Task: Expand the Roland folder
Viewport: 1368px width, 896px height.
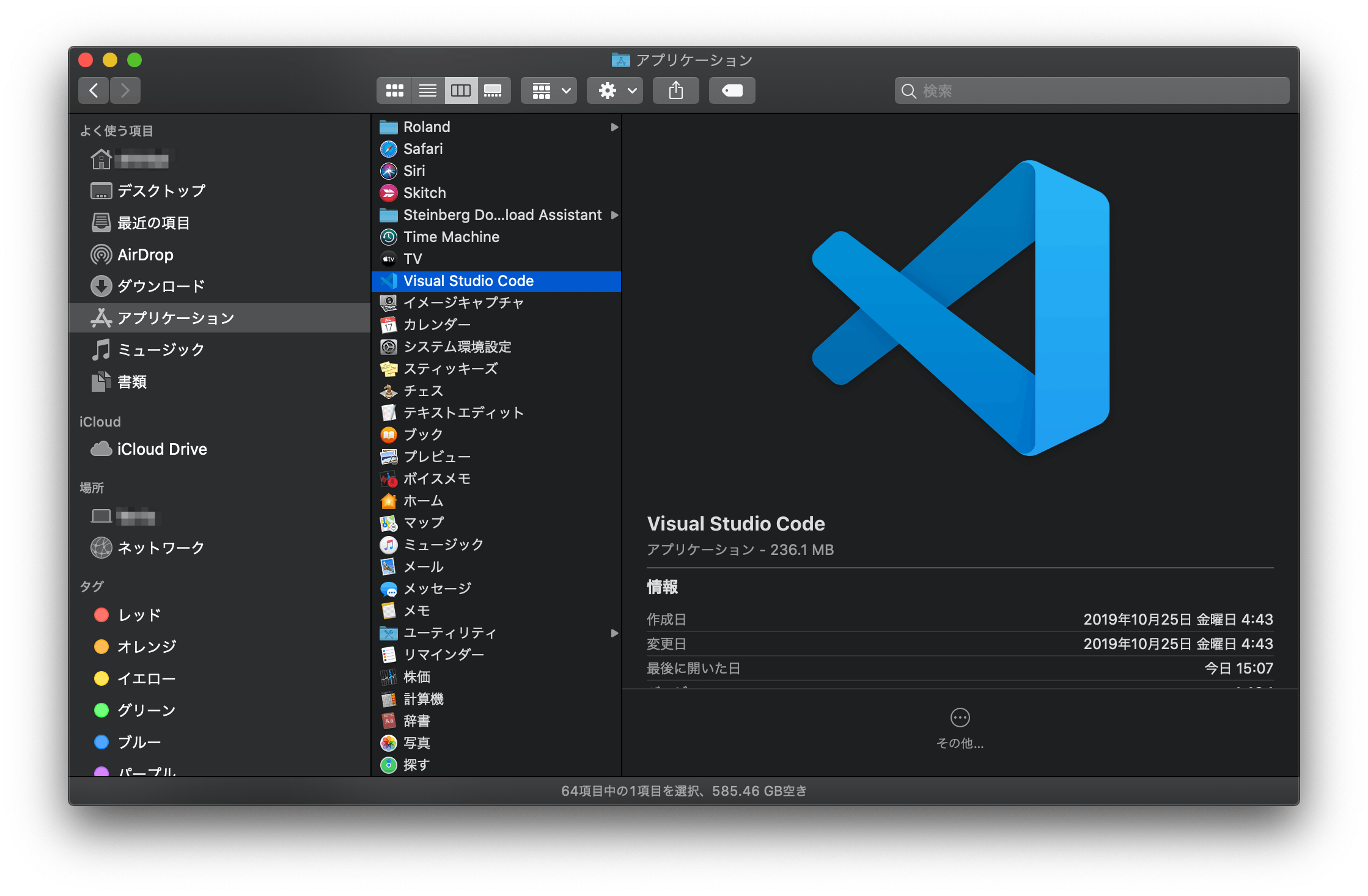Action: coord(614,127)
